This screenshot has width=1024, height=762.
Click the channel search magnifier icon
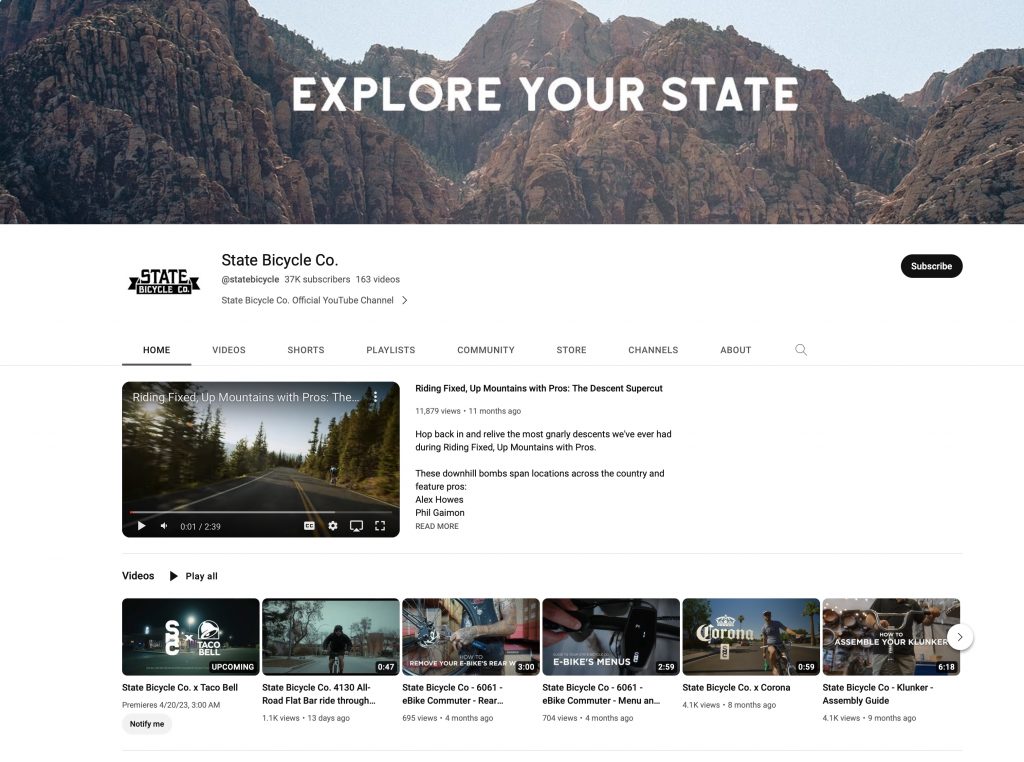point(801,350)
